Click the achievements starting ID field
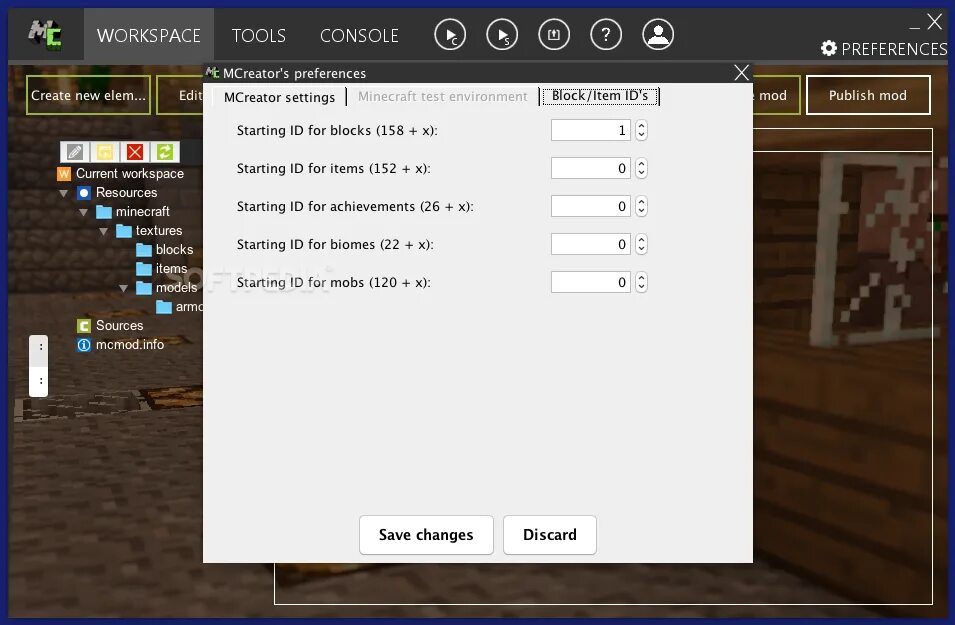Image resolution: width=955 pixels, height=625 pixels. [x=591, y=206]
